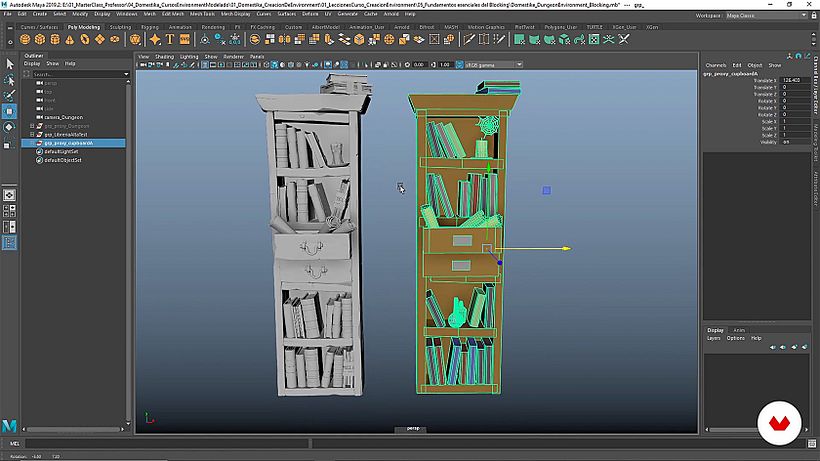820x461 pixels.
Task: Create a polygon cylinder from the shelf
Action: click(x=56, y=39)
